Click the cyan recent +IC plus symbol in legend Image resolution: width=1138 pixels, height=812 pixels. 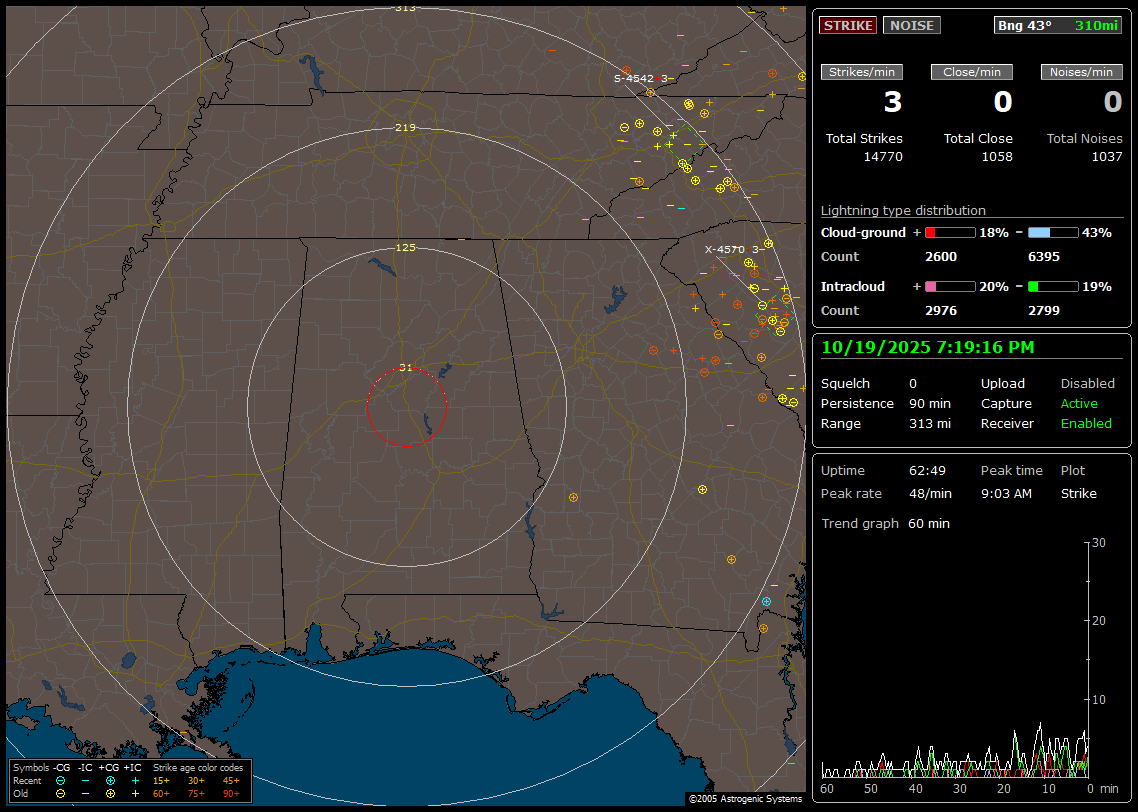[135, 780]
